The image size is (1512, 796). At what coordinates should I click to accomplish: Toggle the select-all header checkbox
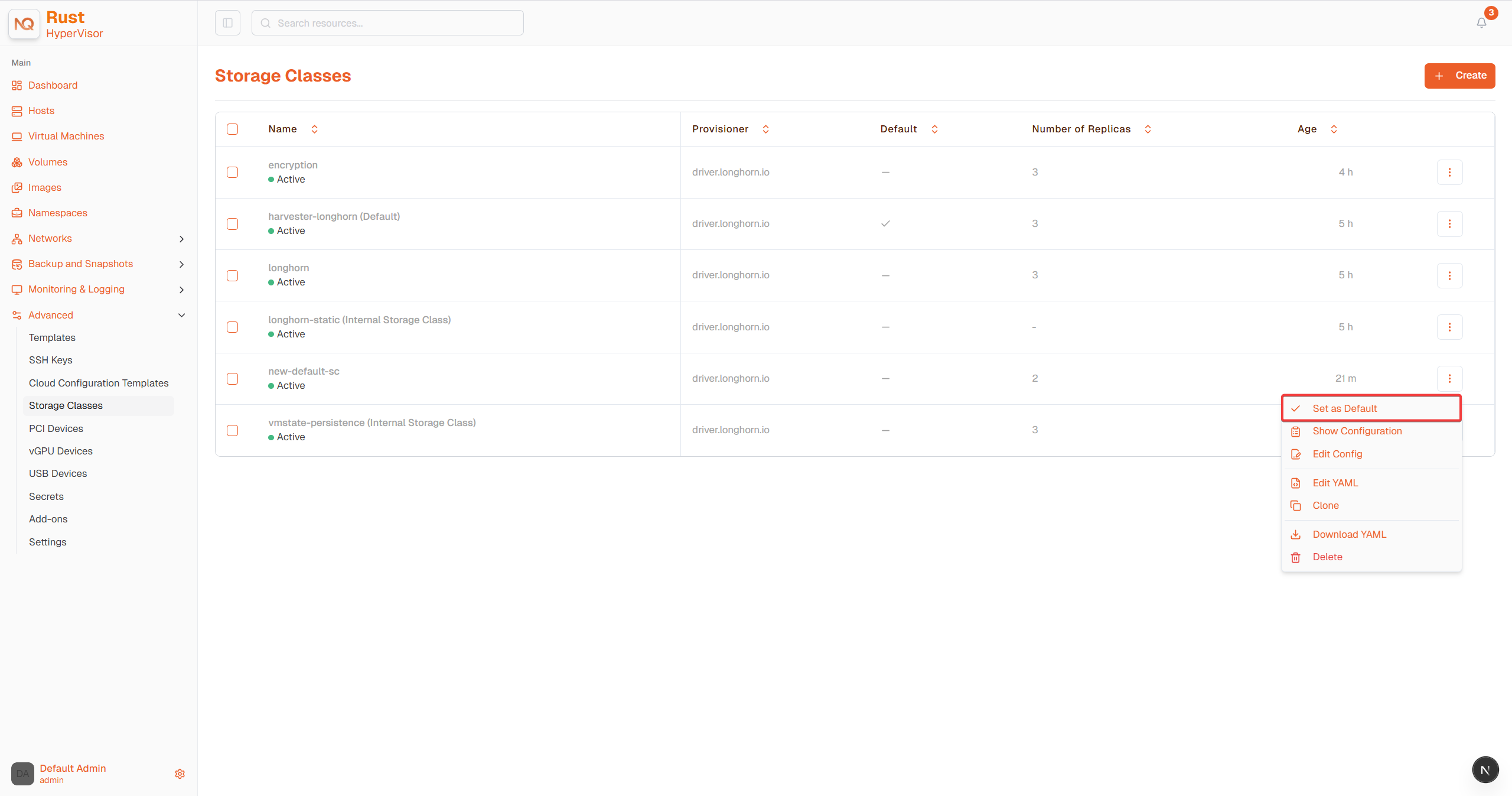click(x=233, y=129)
